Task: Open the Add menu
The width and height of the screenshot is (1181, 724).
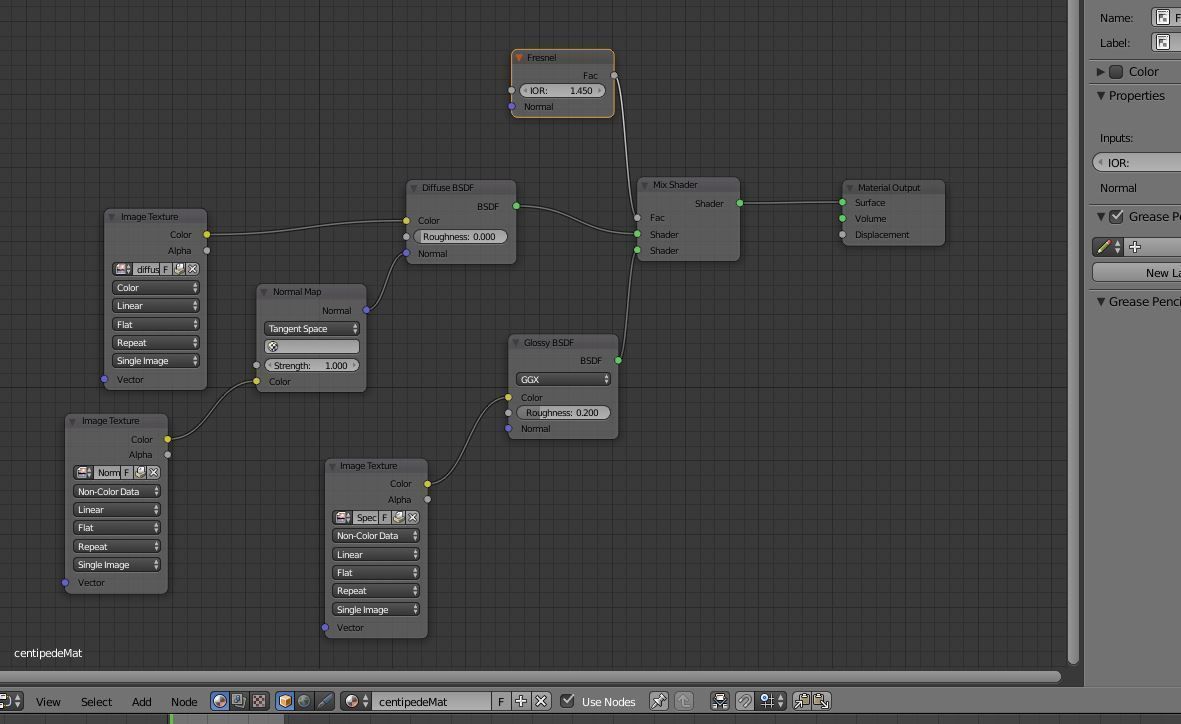Action: pyautogui.click(x=142, y=701)
